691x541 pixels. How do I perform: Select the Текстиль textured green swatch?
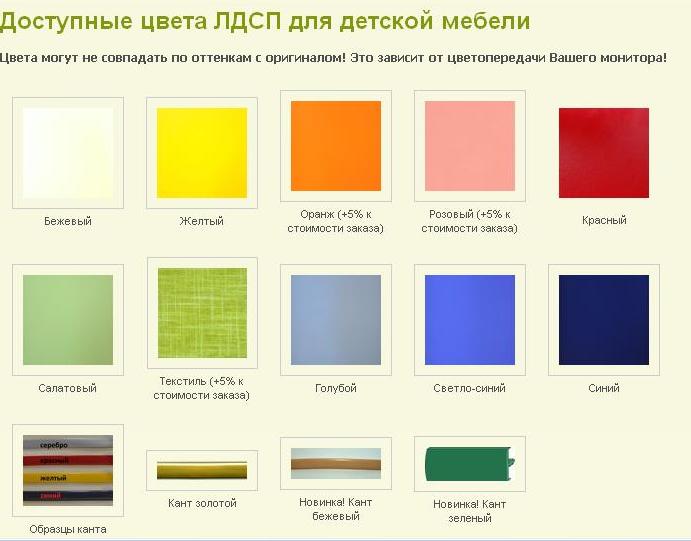tap(202, 313)
